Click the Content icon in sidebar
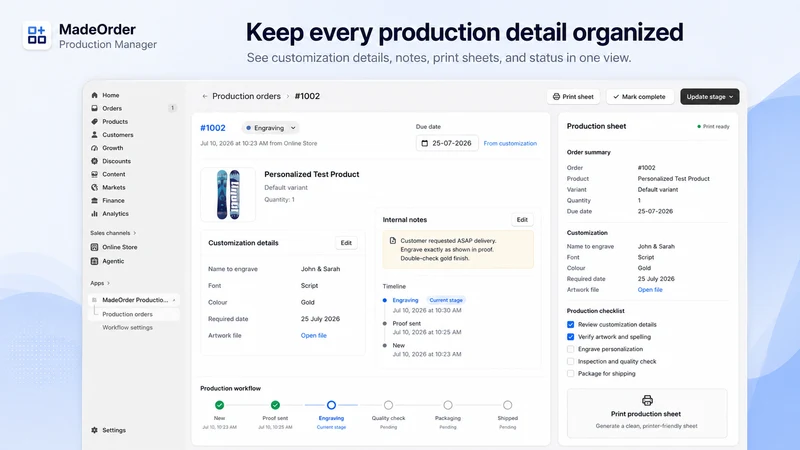The width and height of the screenshot is (800, 450). [x=94, y=174]
